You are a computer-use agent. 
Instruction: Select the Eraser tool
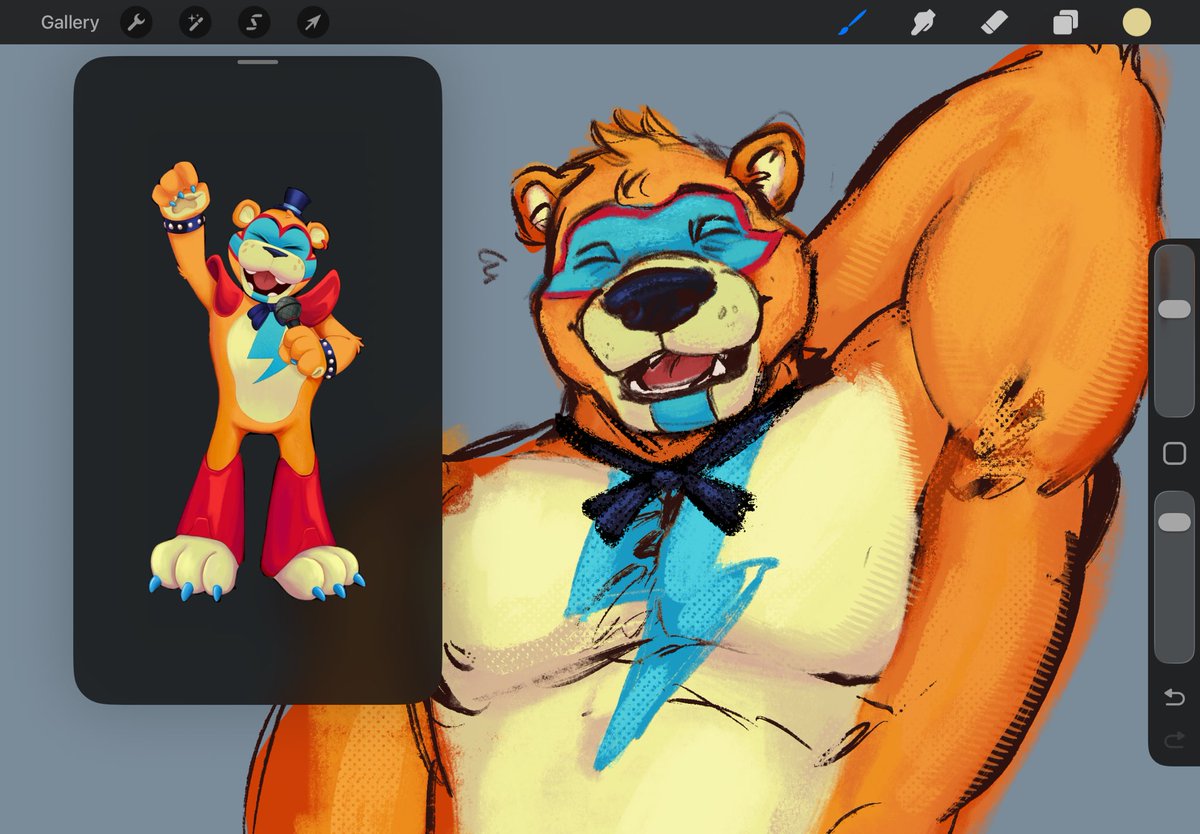pos(994,22)
